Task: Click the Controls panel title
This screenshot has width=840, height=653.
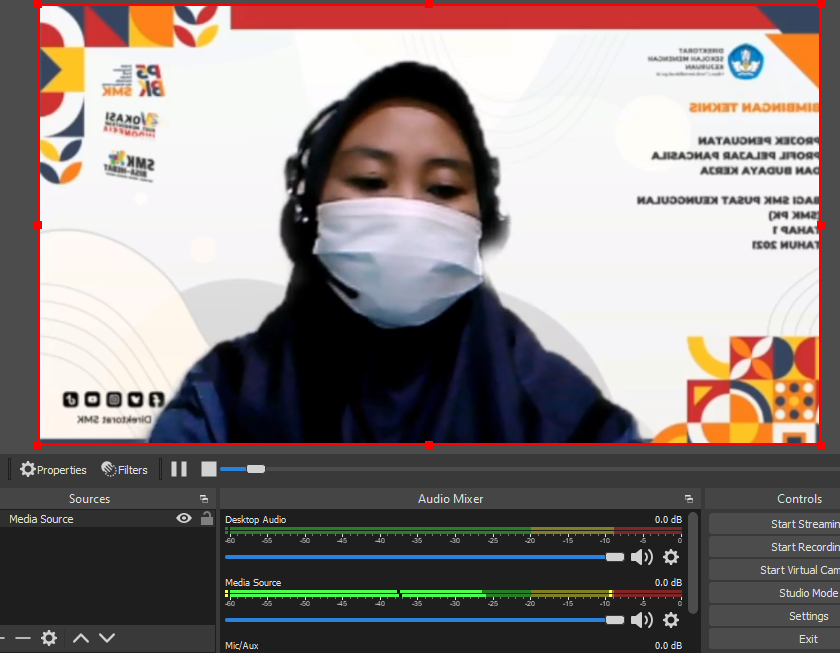Action: tap(799, 499)
